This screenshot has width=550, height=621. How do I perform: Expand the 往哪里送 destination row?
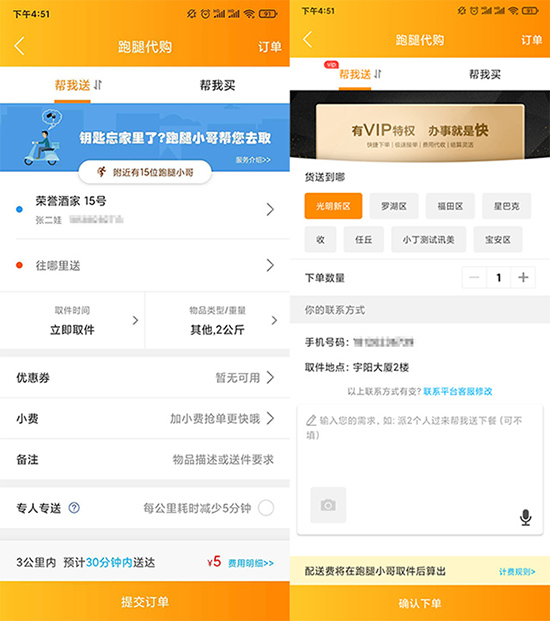(x=145, y=265)
